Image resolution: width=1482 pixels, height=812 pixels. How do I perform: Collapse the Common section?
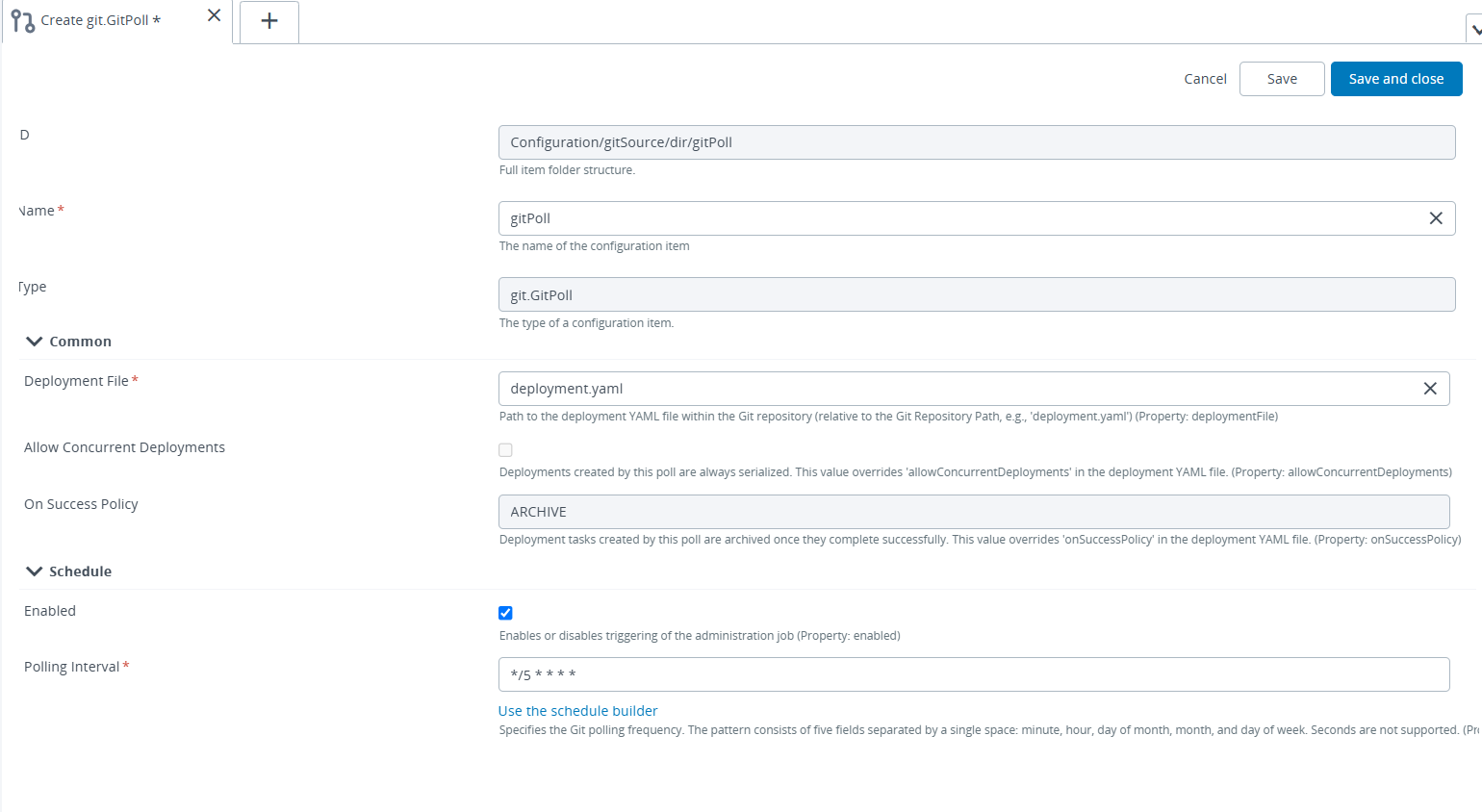(x=35, y=342)
